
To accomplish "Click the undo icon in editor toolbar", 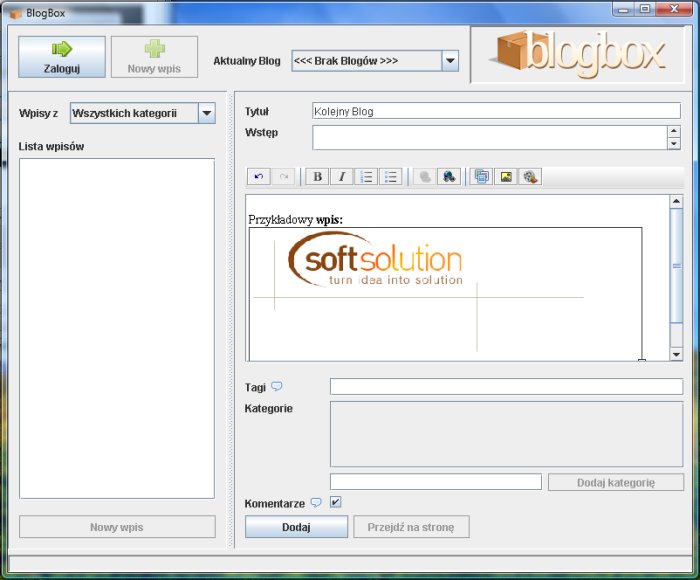I will [259, 177].
